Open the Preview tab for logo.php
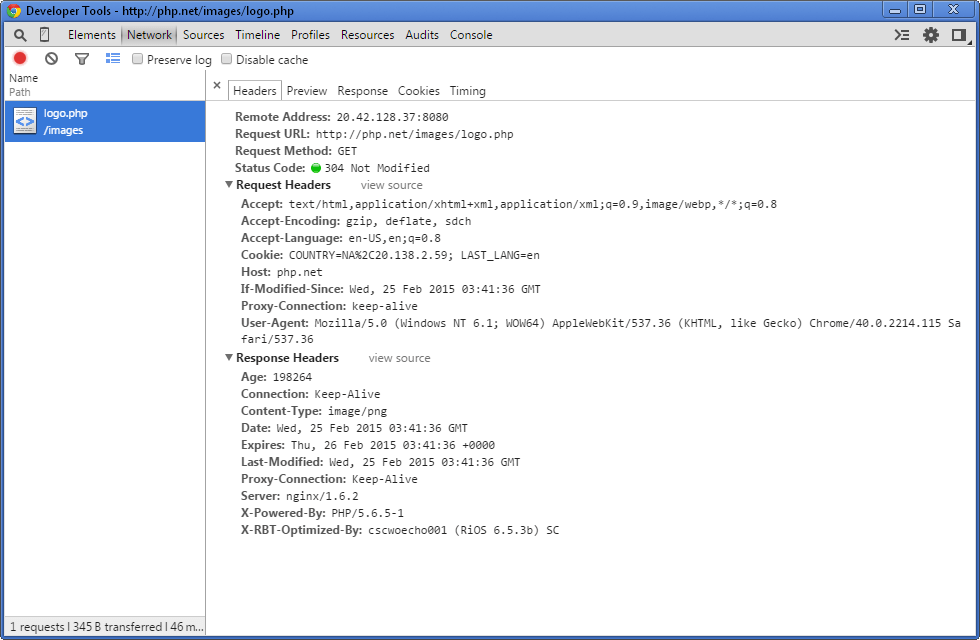 (x=306, y=91)
